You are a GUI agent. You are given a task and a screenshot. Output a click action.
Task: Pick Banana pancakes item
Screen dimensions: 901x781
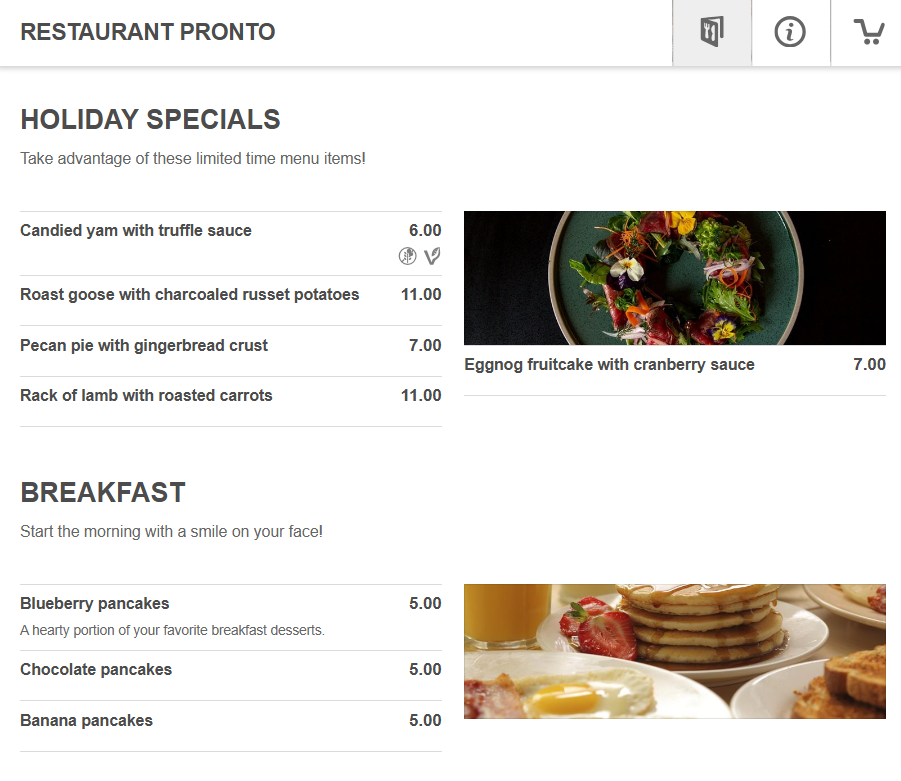coord(87,721)
